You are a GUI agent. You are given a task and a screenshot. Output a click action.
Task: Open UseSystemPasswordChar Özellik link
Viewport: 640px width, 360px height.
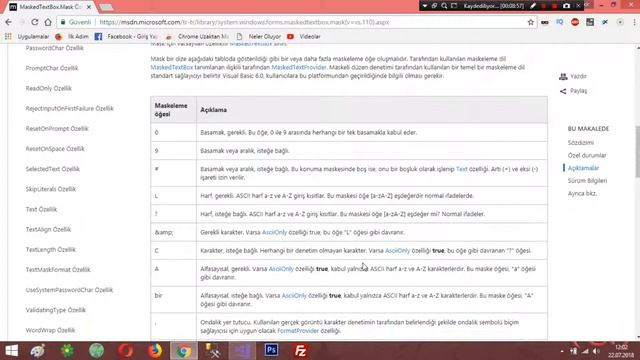click(x=69, y=290)
